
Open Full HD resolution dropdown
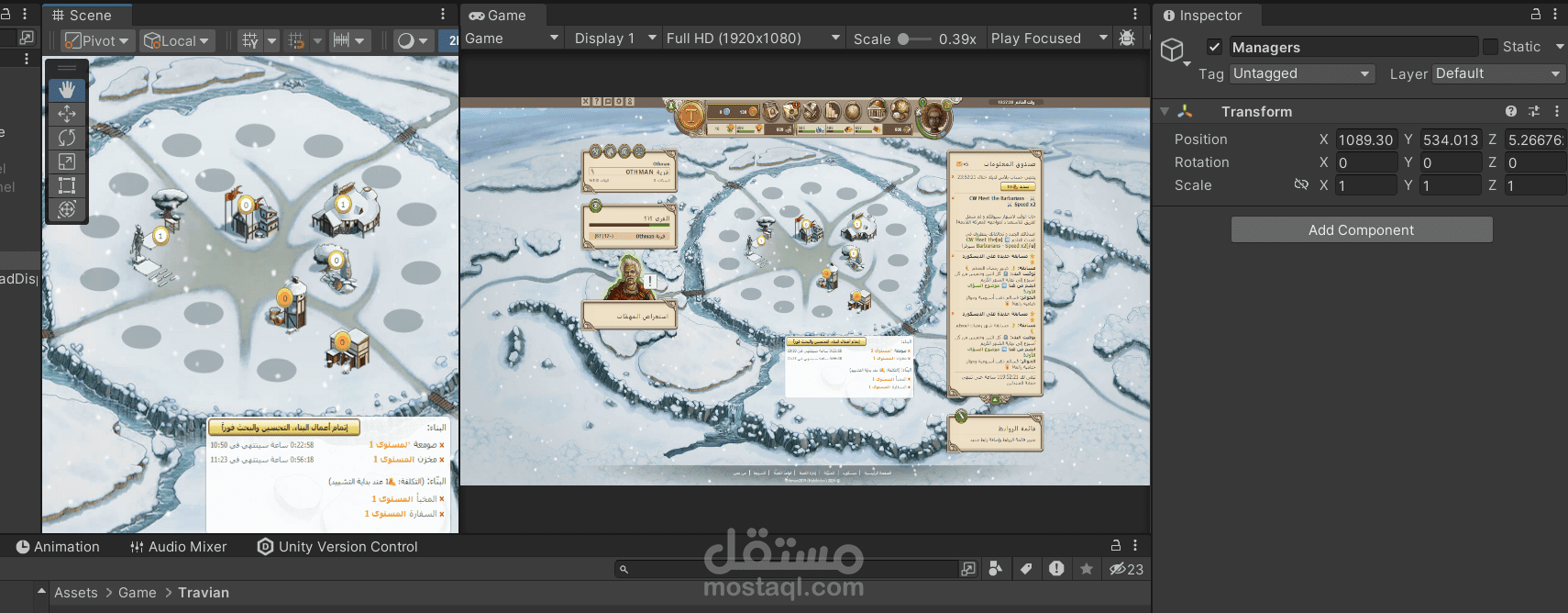tap(754, 39)
